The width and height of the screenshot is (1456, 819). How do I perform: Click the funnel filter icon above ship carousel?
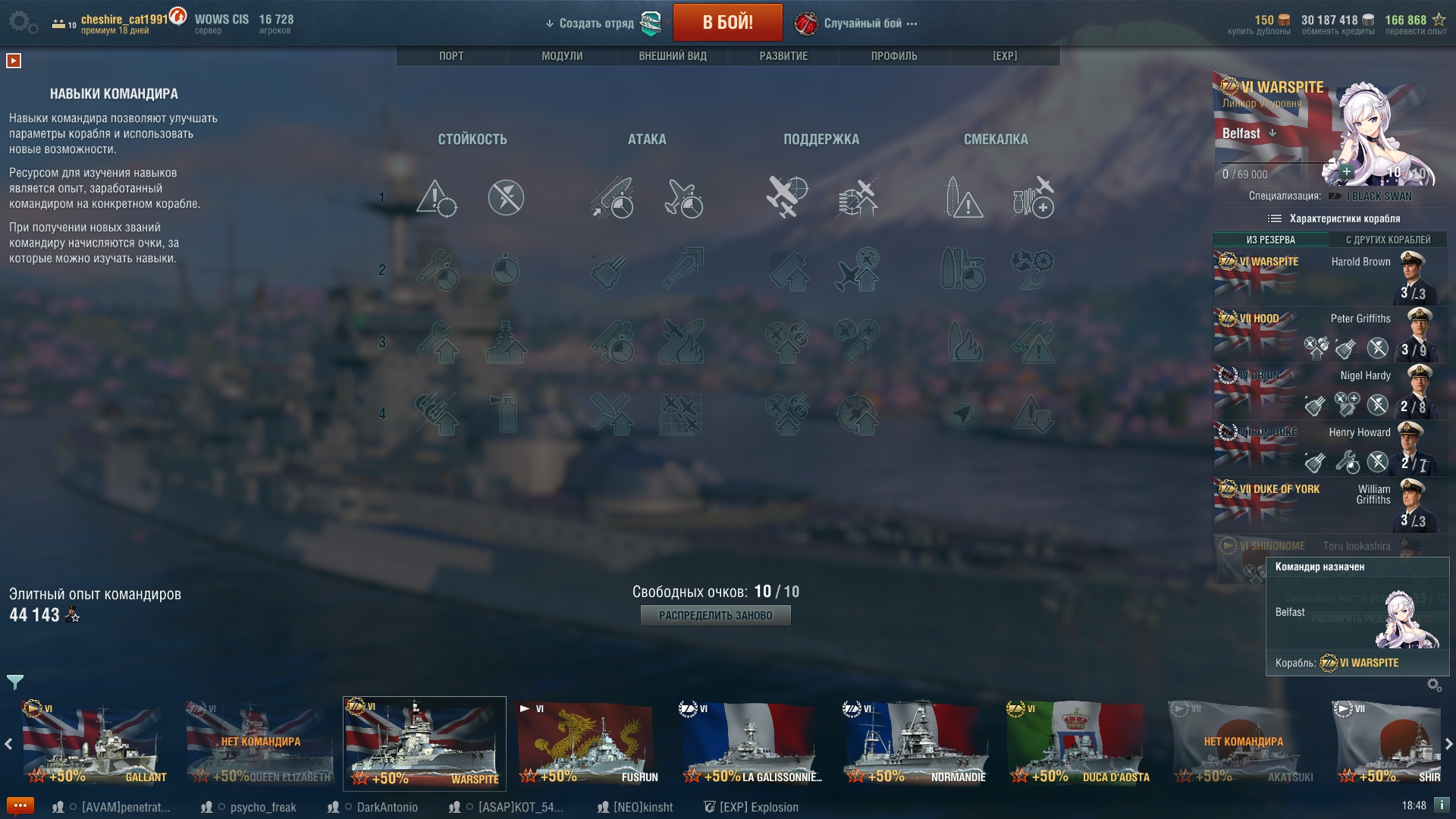coord(15,682)
